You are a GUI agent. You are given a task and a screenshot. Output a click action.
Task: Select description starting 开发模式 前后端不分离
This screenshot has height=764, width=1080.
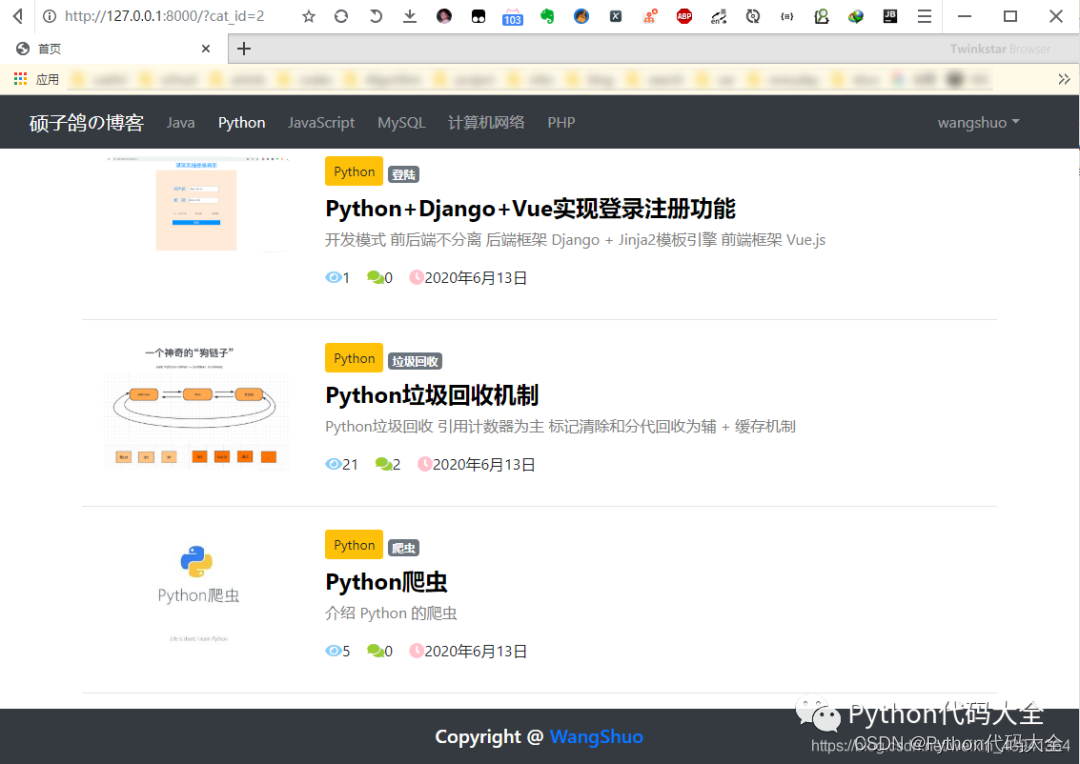tap(575, 240)
